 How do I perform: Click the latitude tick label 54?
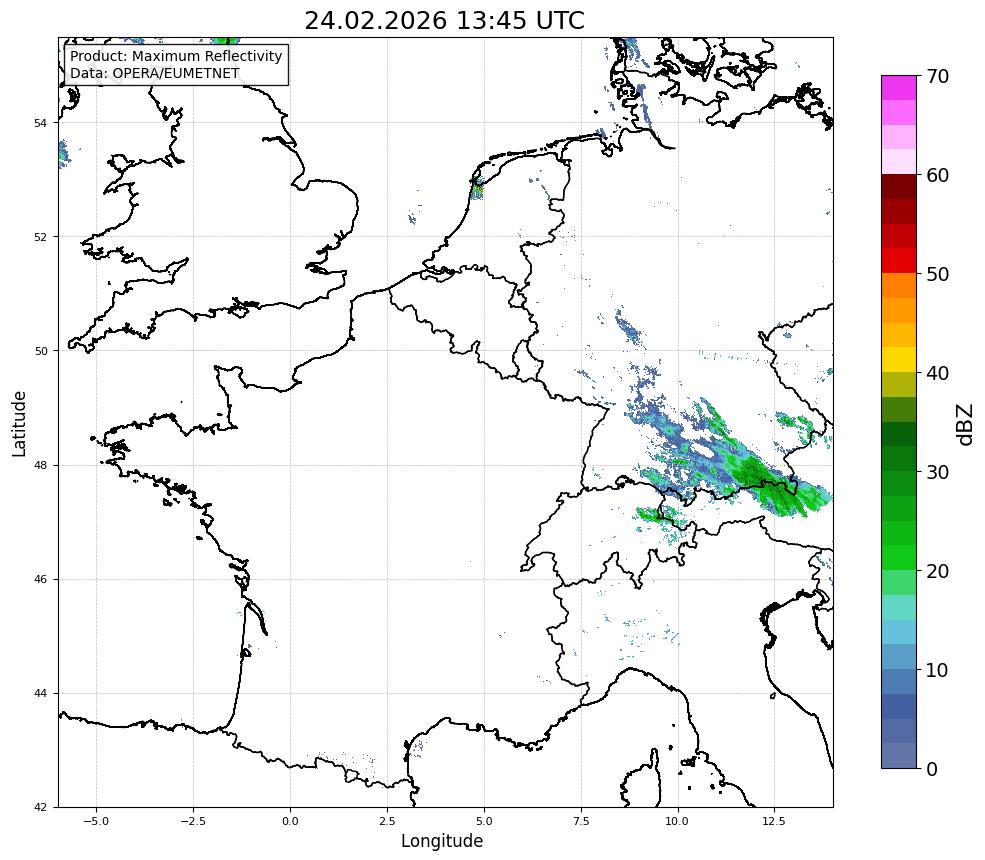click(x=40, y=123)
